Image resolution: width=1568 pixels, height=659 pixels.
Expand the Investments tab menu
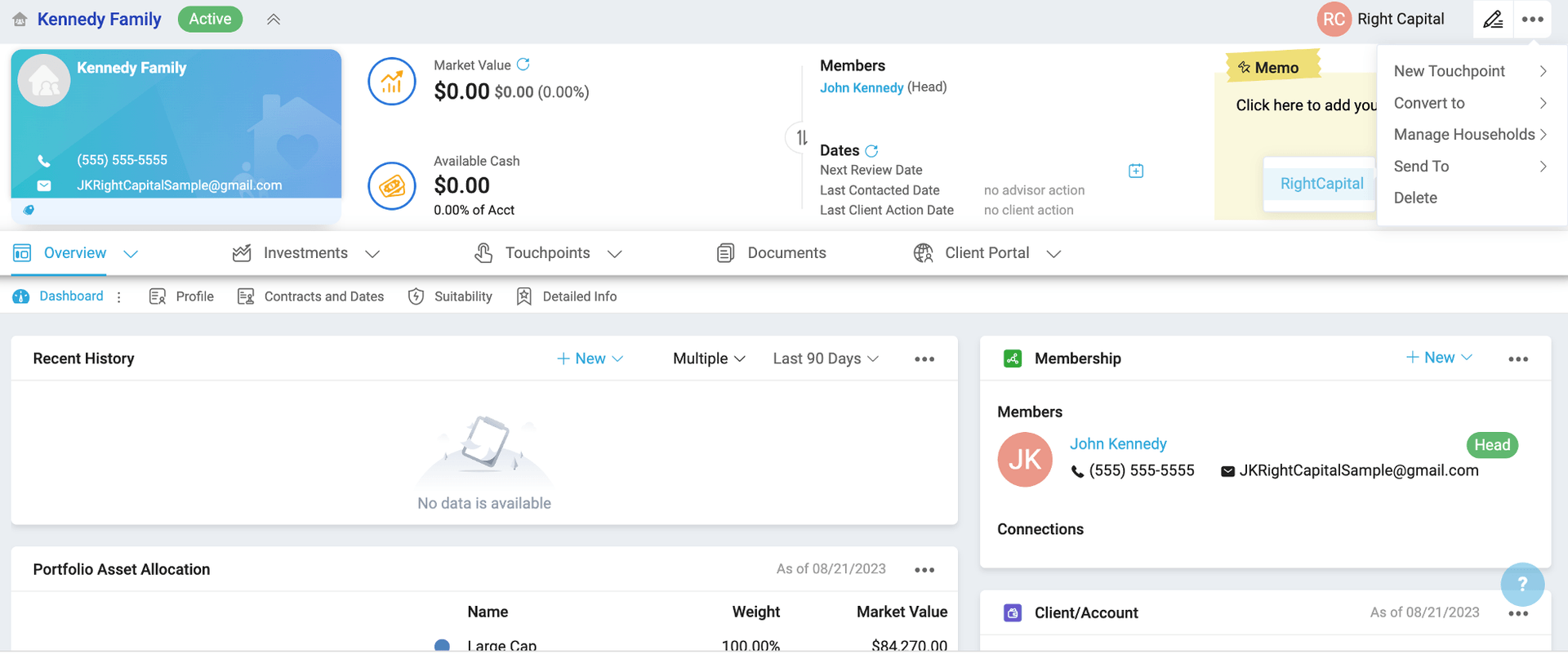point(372,254)
